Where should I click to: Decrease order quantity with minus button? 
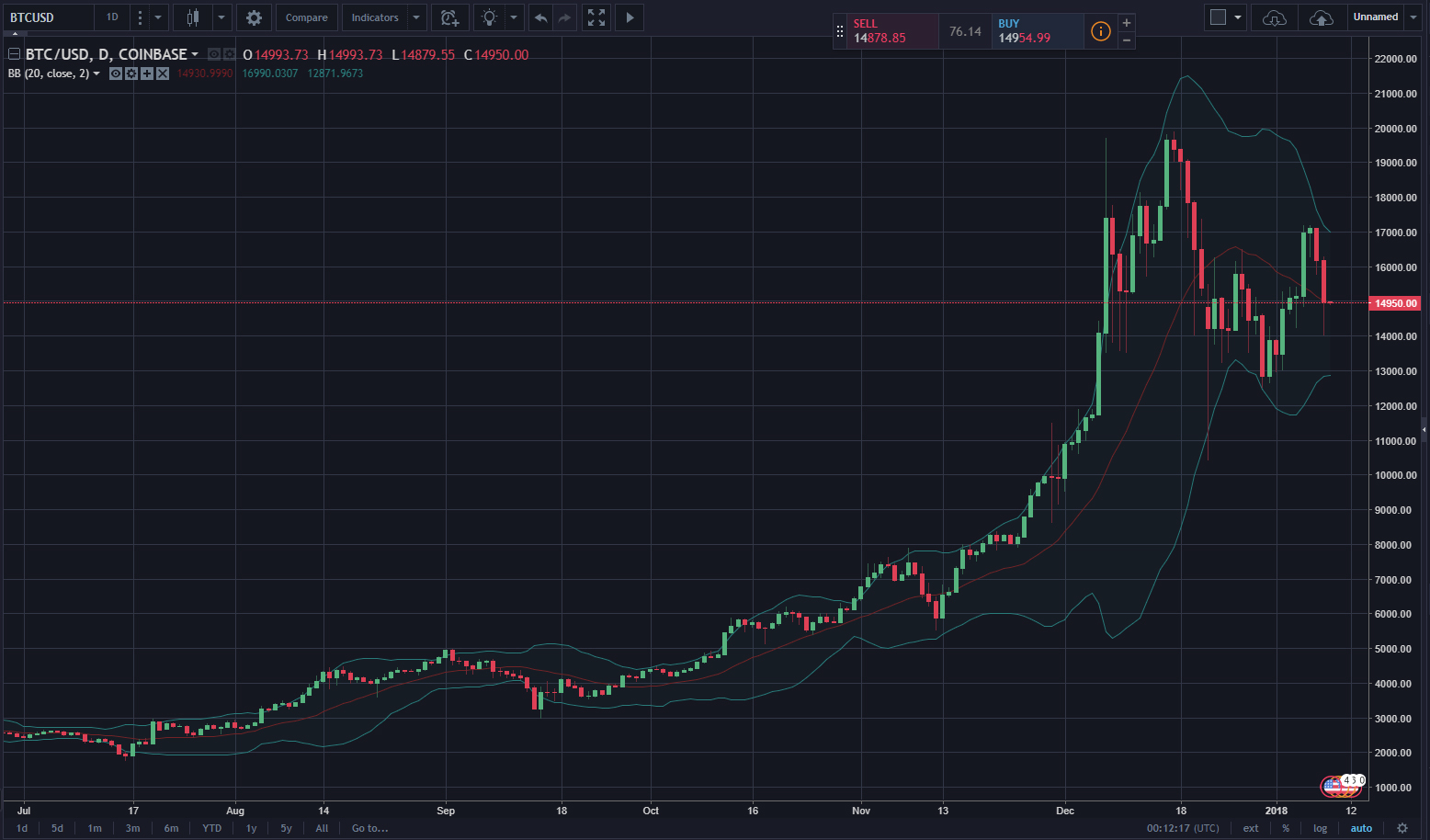(x=1127, y=40)
